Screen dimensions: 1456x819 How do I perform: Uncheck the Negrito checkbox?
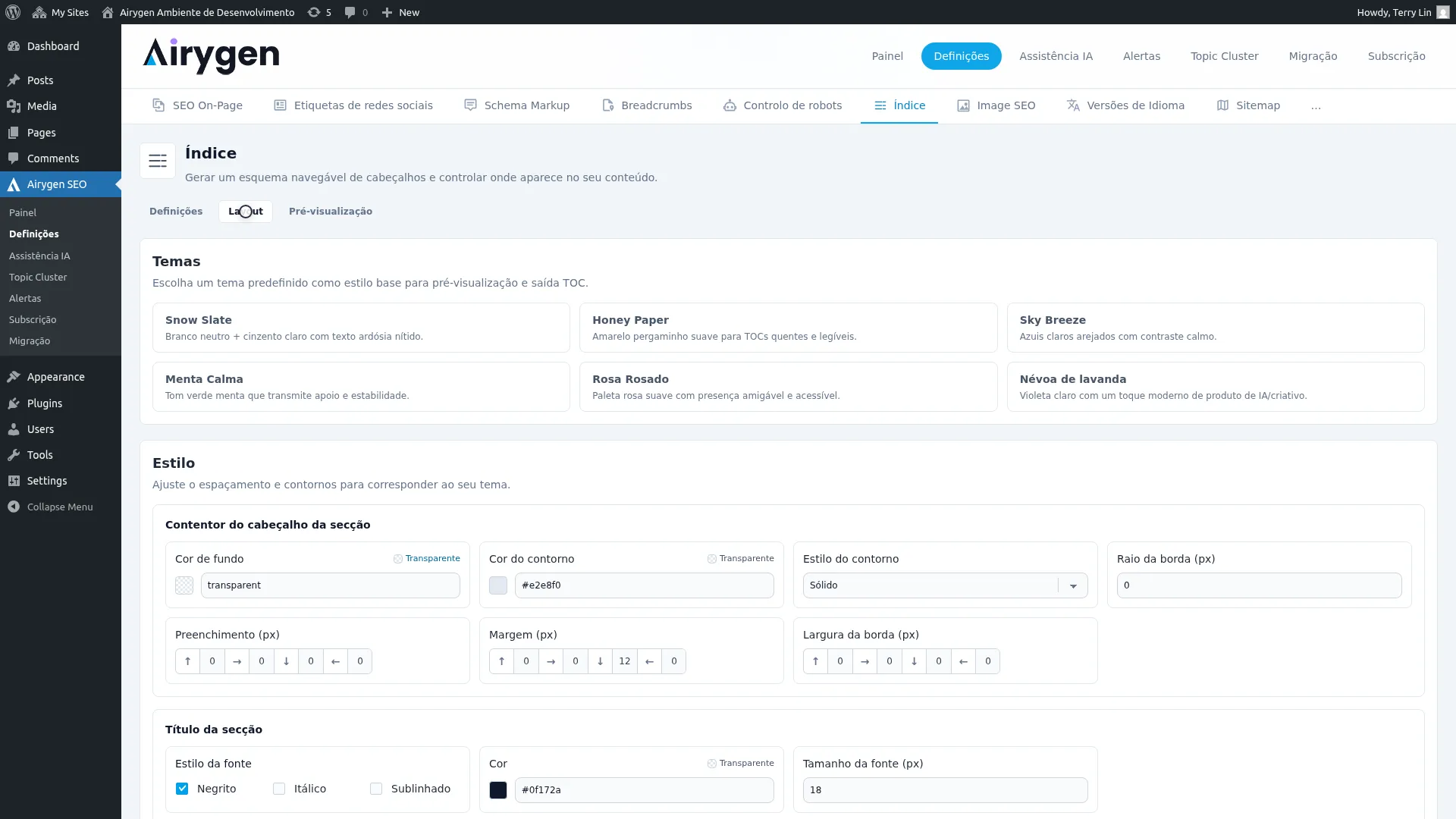[x=182, y=789]
